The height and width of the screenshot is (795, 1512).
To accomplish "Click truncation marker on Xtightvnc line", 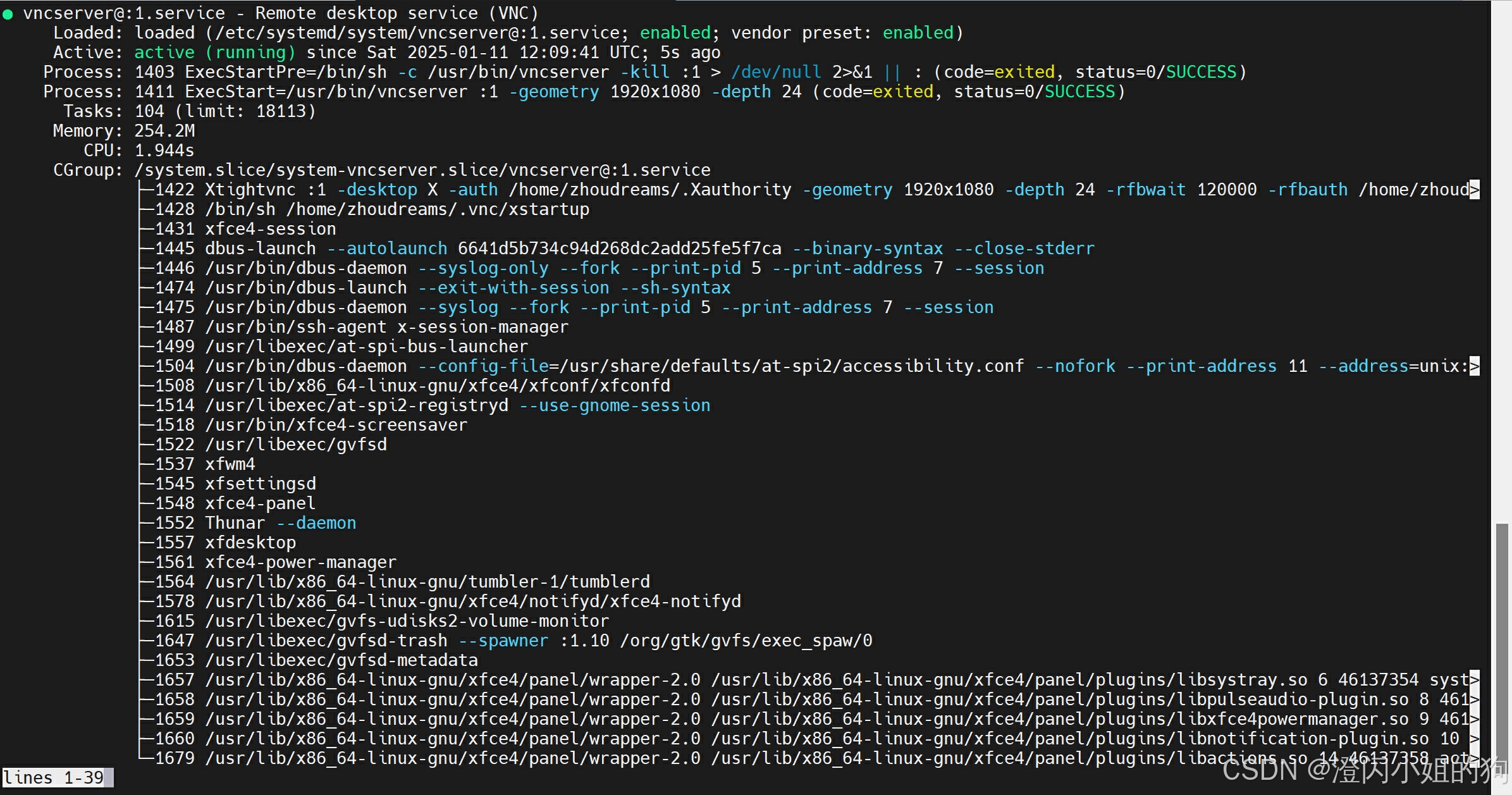I will click(x=1474, y=190).
